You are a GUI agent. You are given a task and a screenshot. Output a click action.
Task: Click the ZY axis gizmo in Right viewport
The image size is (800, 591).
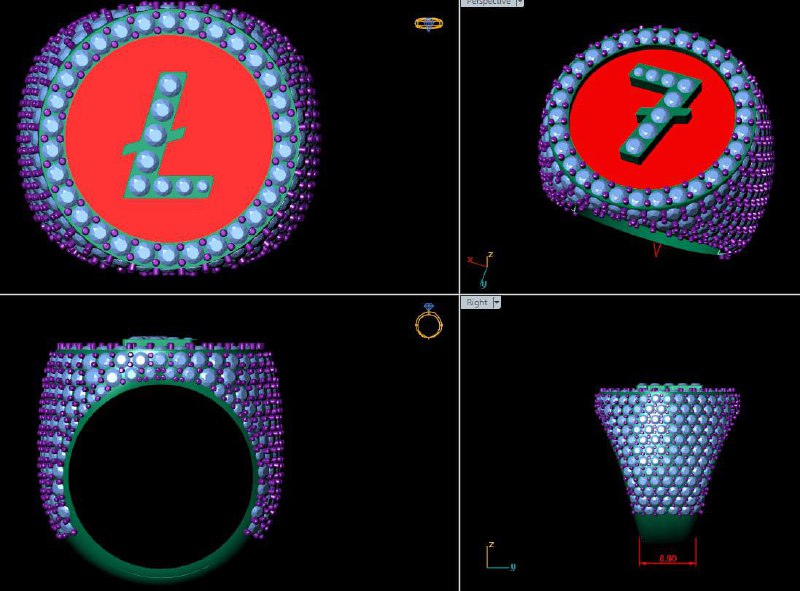pos(501,556)
